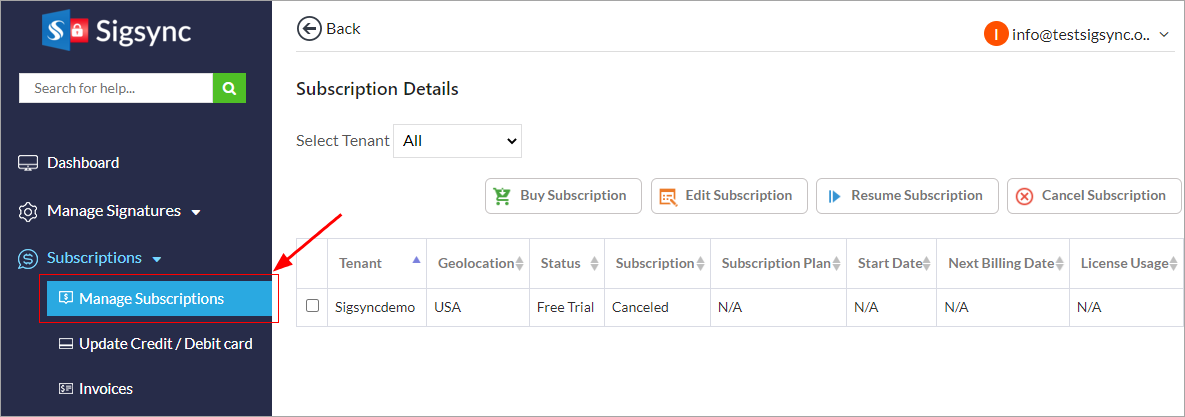This screenshot has width=1185, height=417.
Task: Click the Dashboard monitor icon
Action: [x=28, y=163]
